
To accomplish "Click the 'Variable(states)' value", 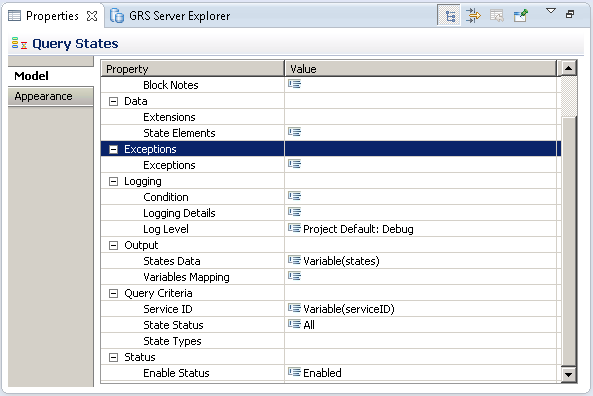I will [x=341, y=261].
